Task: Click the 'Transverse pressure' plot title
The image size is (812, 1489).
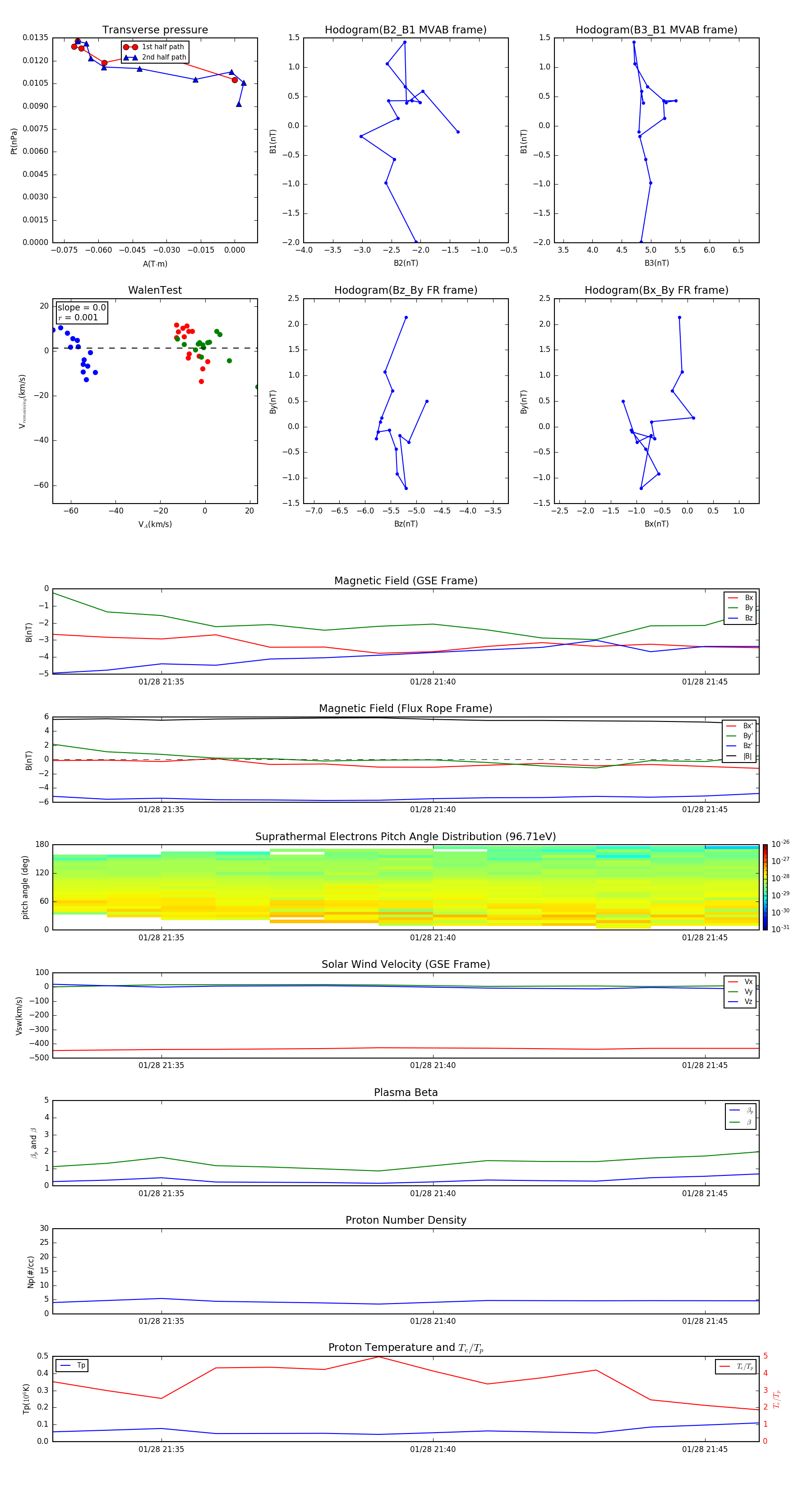Action: coord(155,30)
